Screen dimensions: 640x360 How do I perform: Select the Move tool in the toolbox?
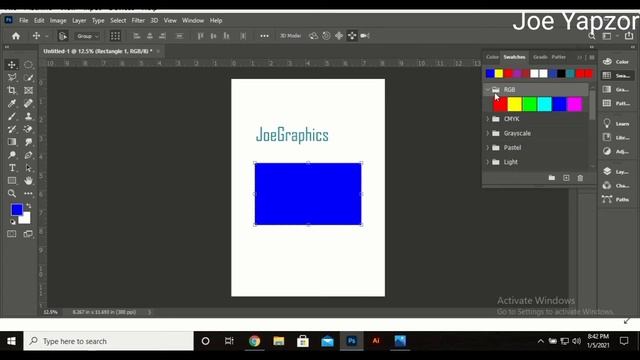(x=12, y=64)
